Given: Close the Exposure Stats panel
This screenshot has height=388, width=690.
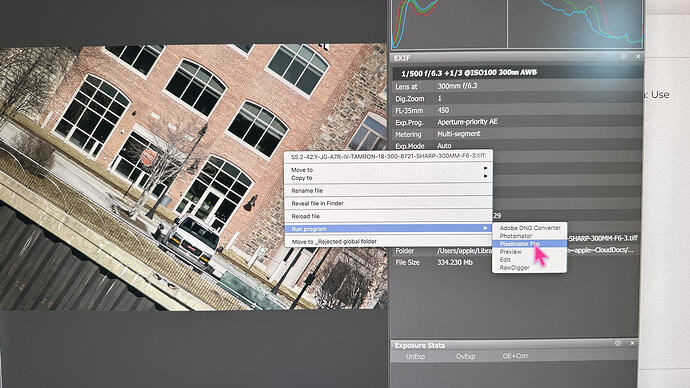Looking at the screenshot, I should tap(632, 343).
